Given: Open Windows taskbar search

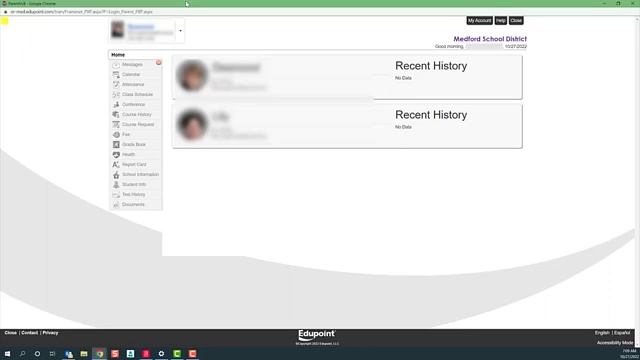Looking at the screenshot, I should click(22, 354).
